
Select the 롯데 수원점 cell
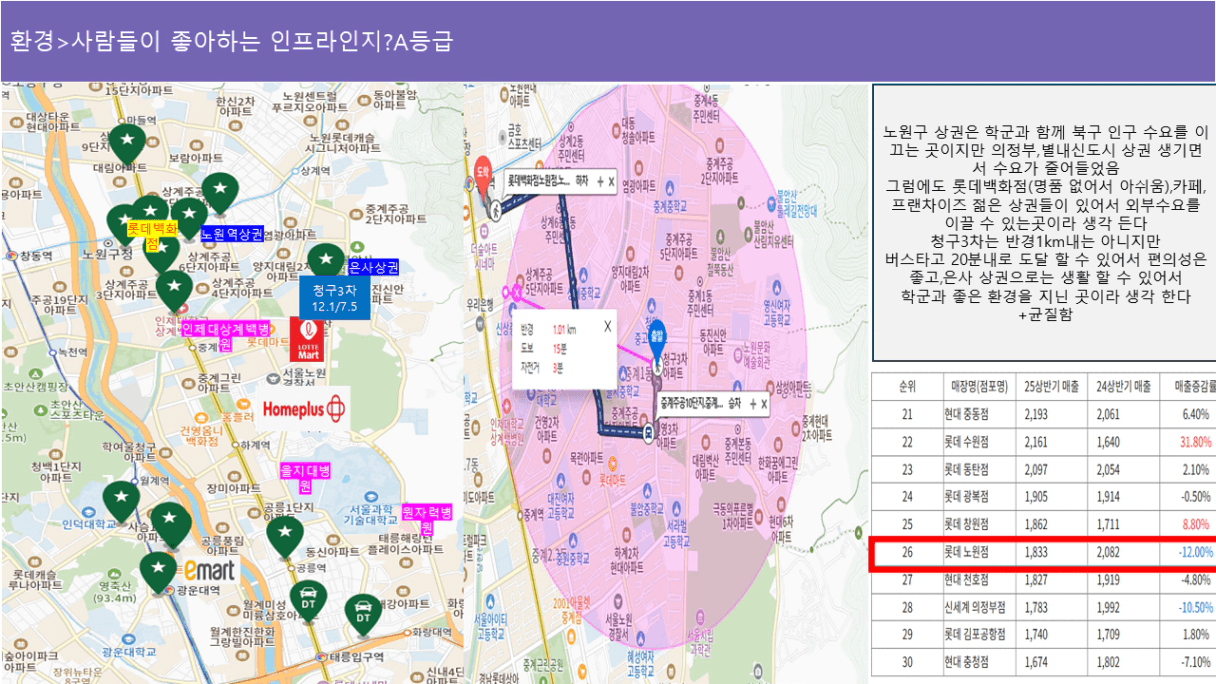pyautogui.click(x=980, y=442)
